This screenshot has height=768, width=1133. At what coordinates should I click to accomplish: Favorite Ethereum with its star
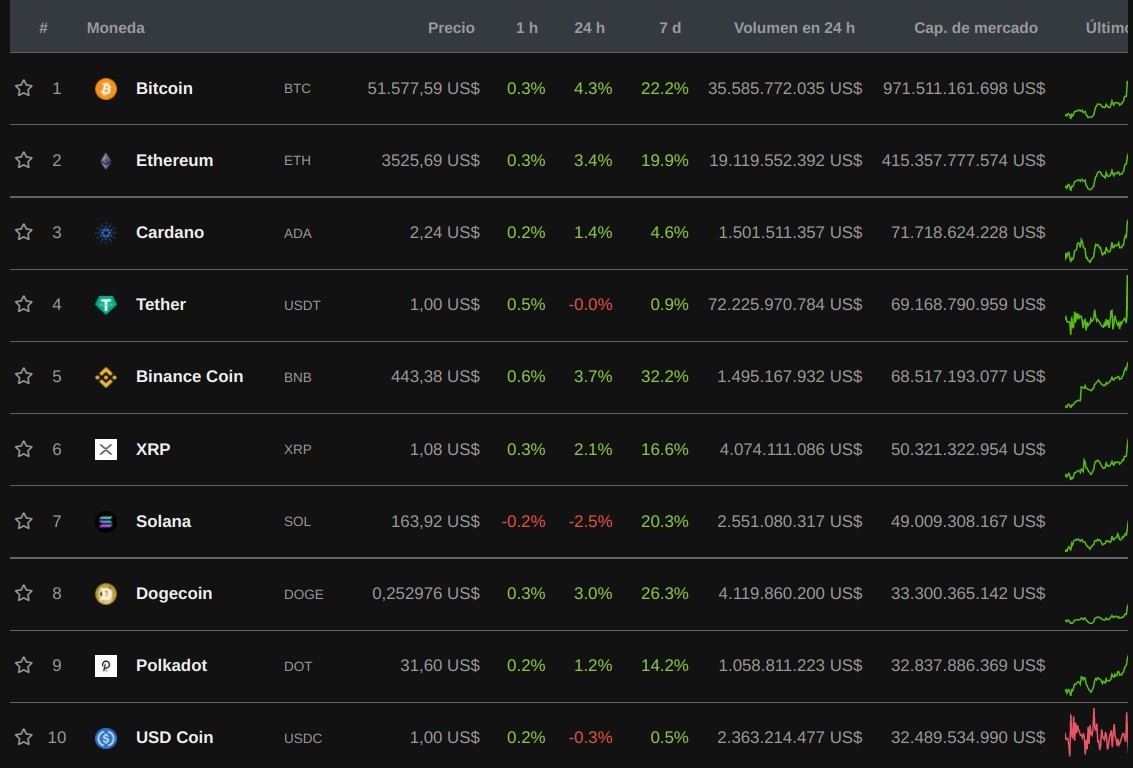point(24,160)
